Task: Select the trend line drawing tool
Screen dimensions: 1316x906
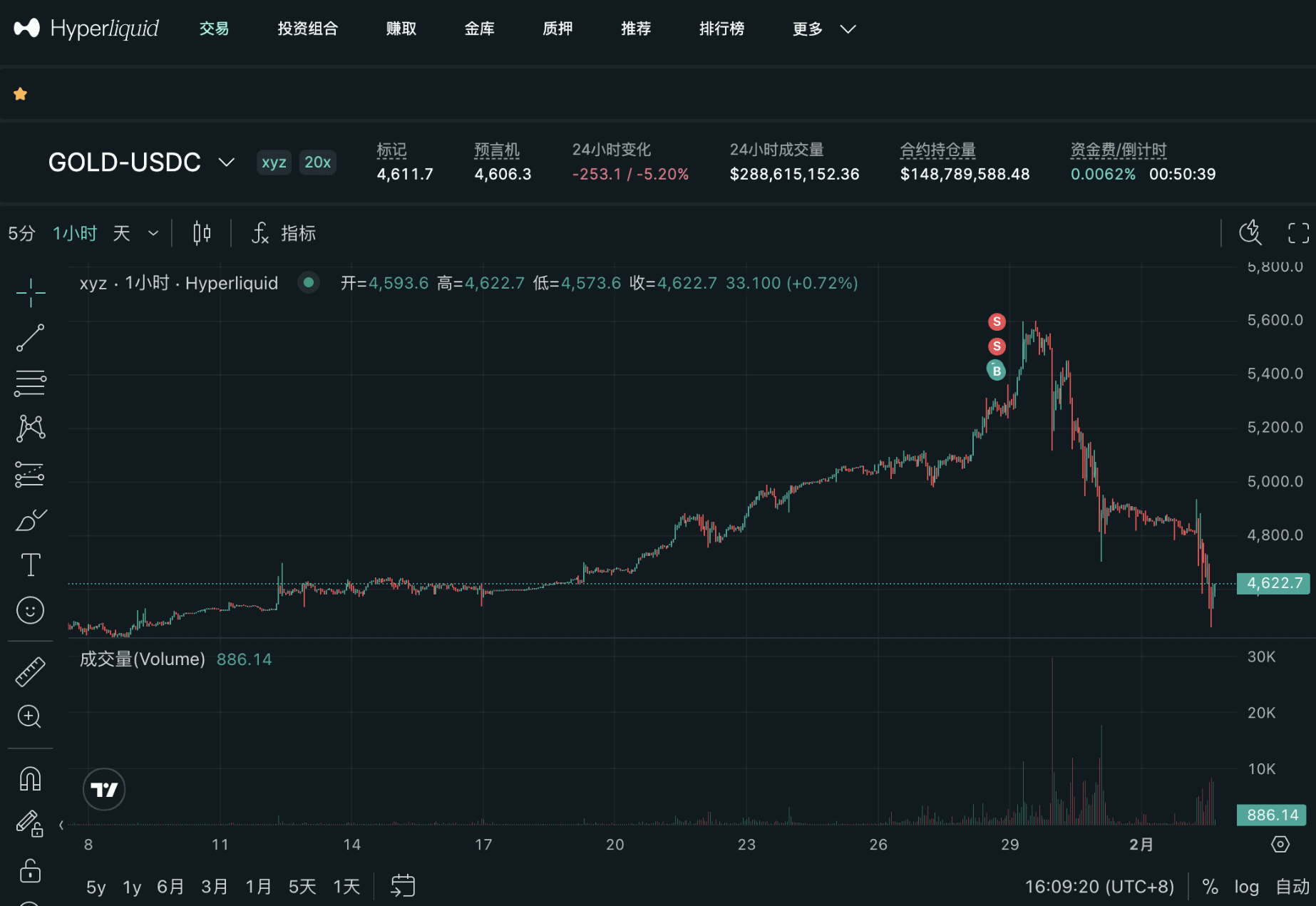Action: tap(30, 338)
